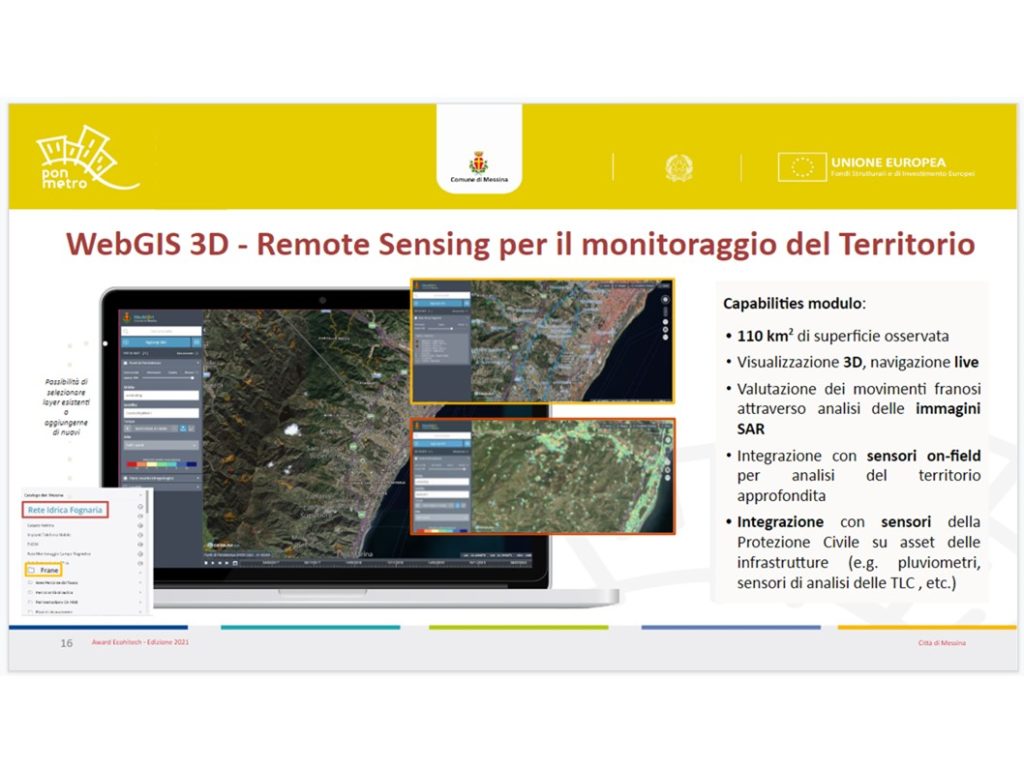
Task: Click the Comune di Messina crest
Action: point(478,163)
